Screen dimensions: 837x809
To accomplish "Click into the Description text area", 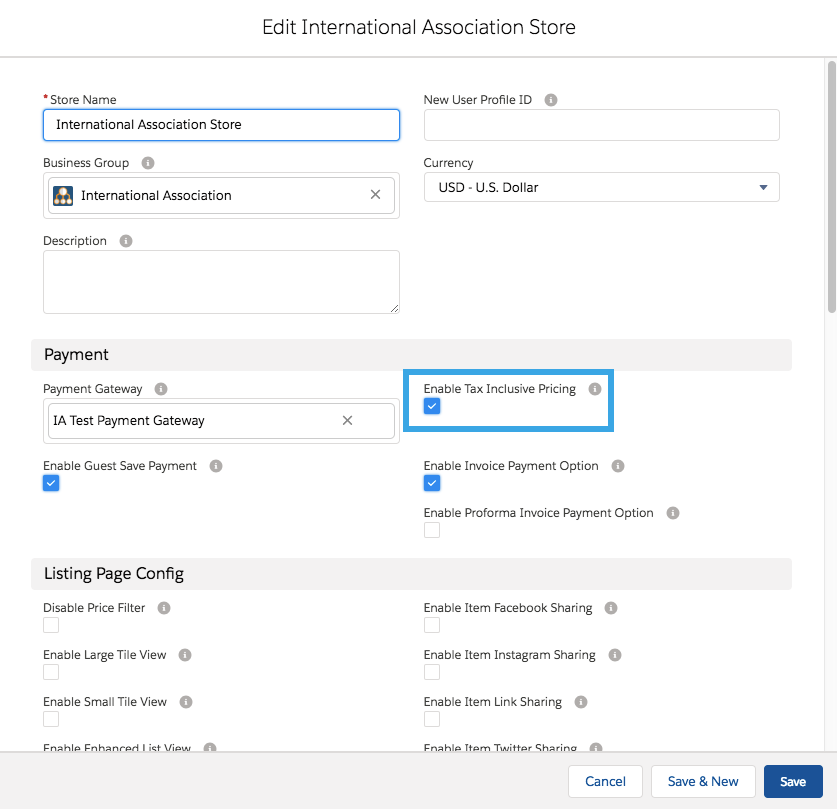I will pyautogui.click(x=221, y=282).
